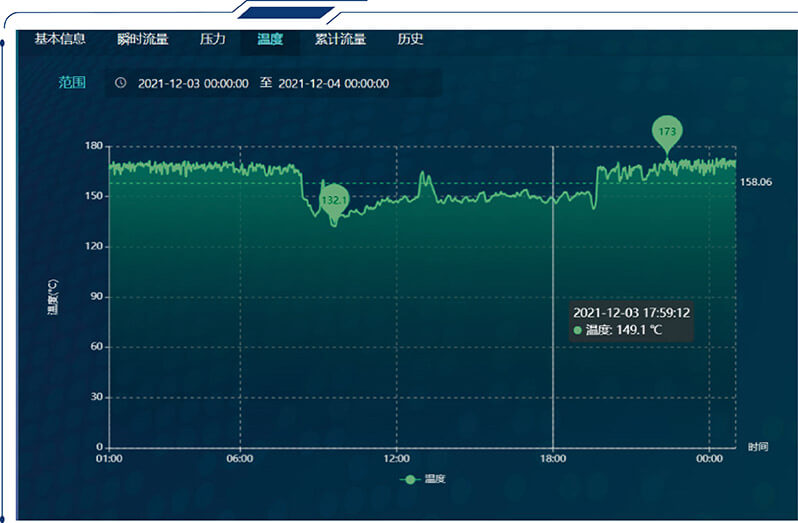Screen dimensions: 798x523
Task: Click the 00:00 x-axis label
Action: (709, 459)
